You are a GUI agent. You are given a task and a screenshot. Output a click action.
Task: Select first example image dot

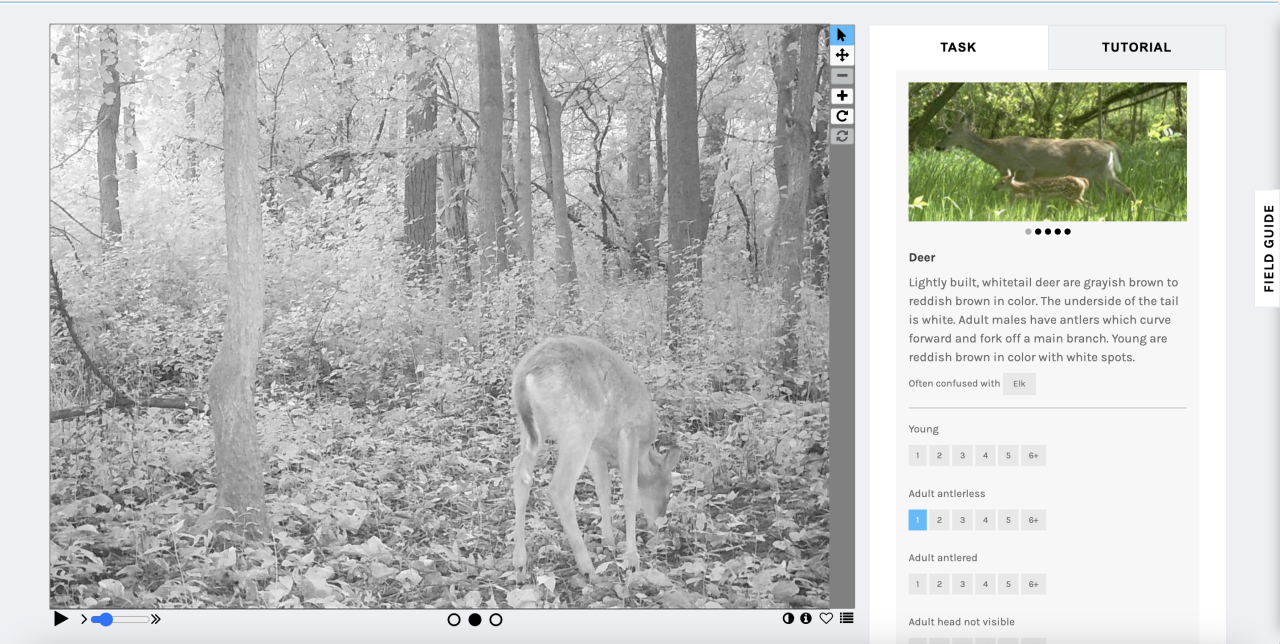click(x=1028, y=231)
